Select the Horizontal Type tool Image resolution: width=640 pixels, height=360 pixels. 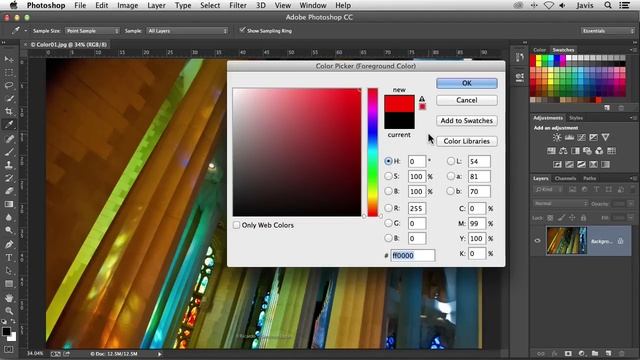pyautogui.click(x=9, y=258)
